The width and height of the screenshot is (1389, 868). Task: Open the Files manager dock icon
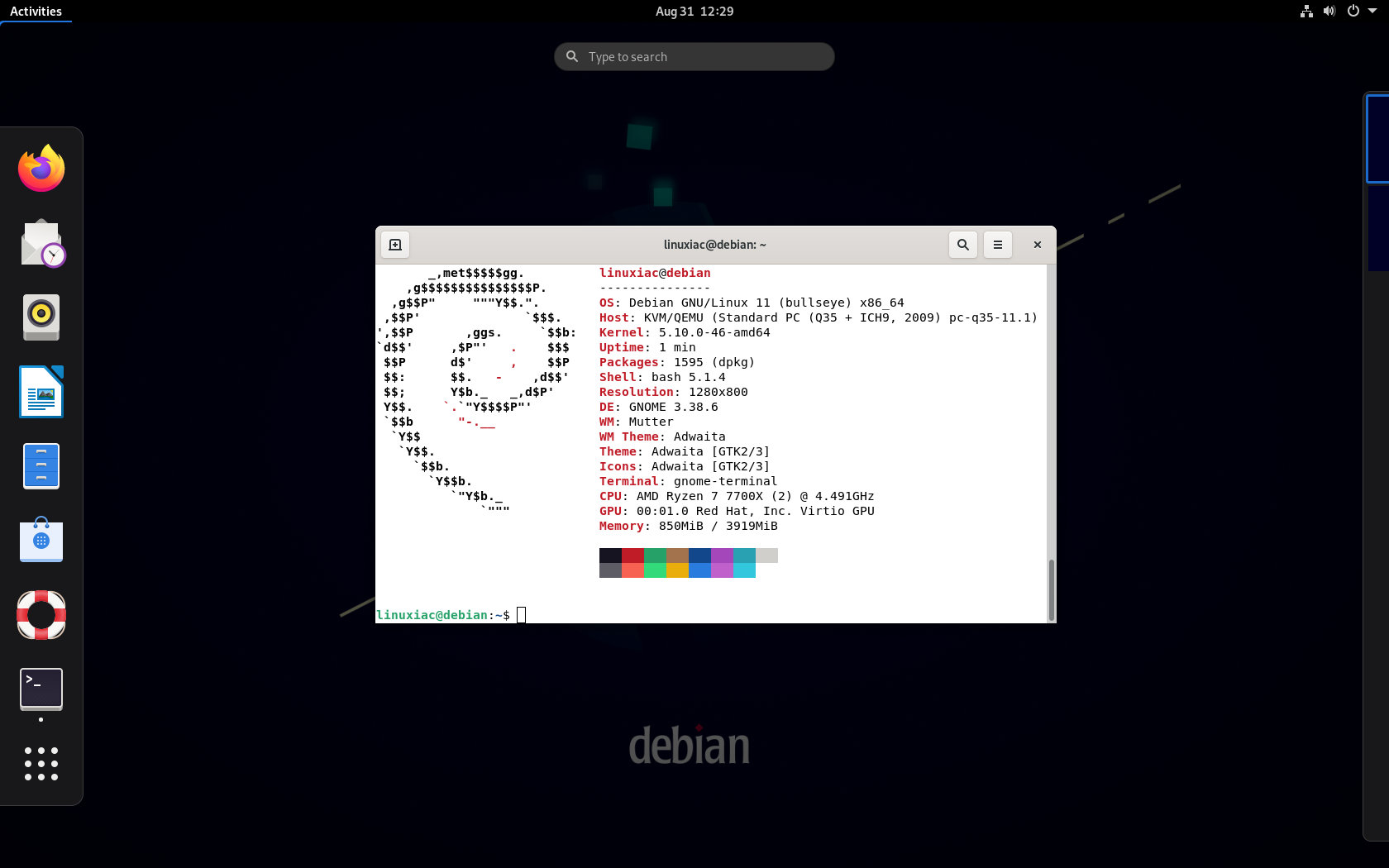click(x=41, y=466)
